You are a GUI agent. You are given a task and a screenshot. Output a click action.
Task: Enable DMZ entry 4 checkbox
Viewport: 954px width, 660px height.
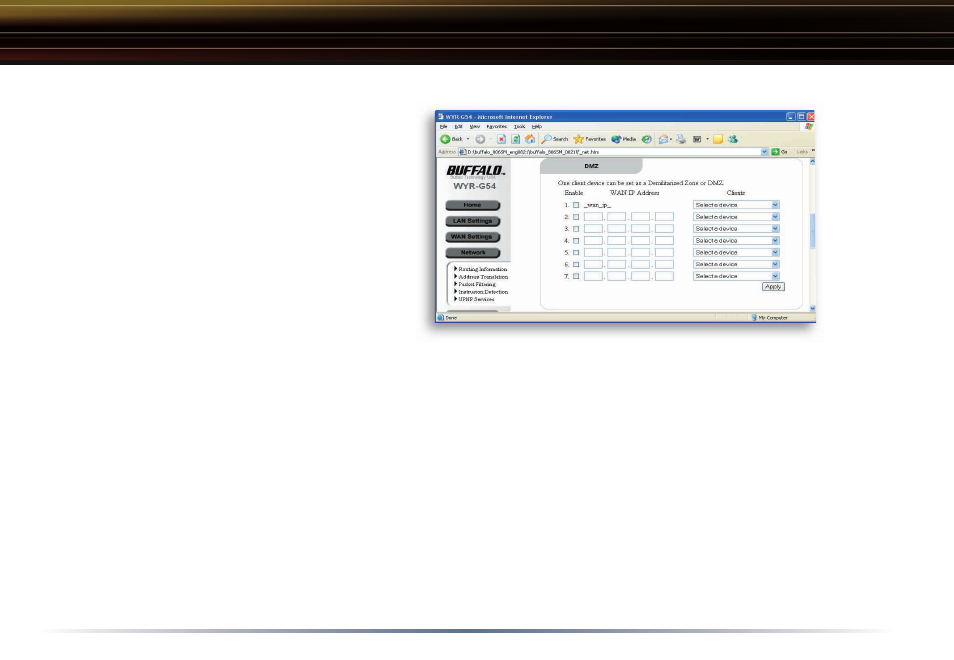pos(576,241)
